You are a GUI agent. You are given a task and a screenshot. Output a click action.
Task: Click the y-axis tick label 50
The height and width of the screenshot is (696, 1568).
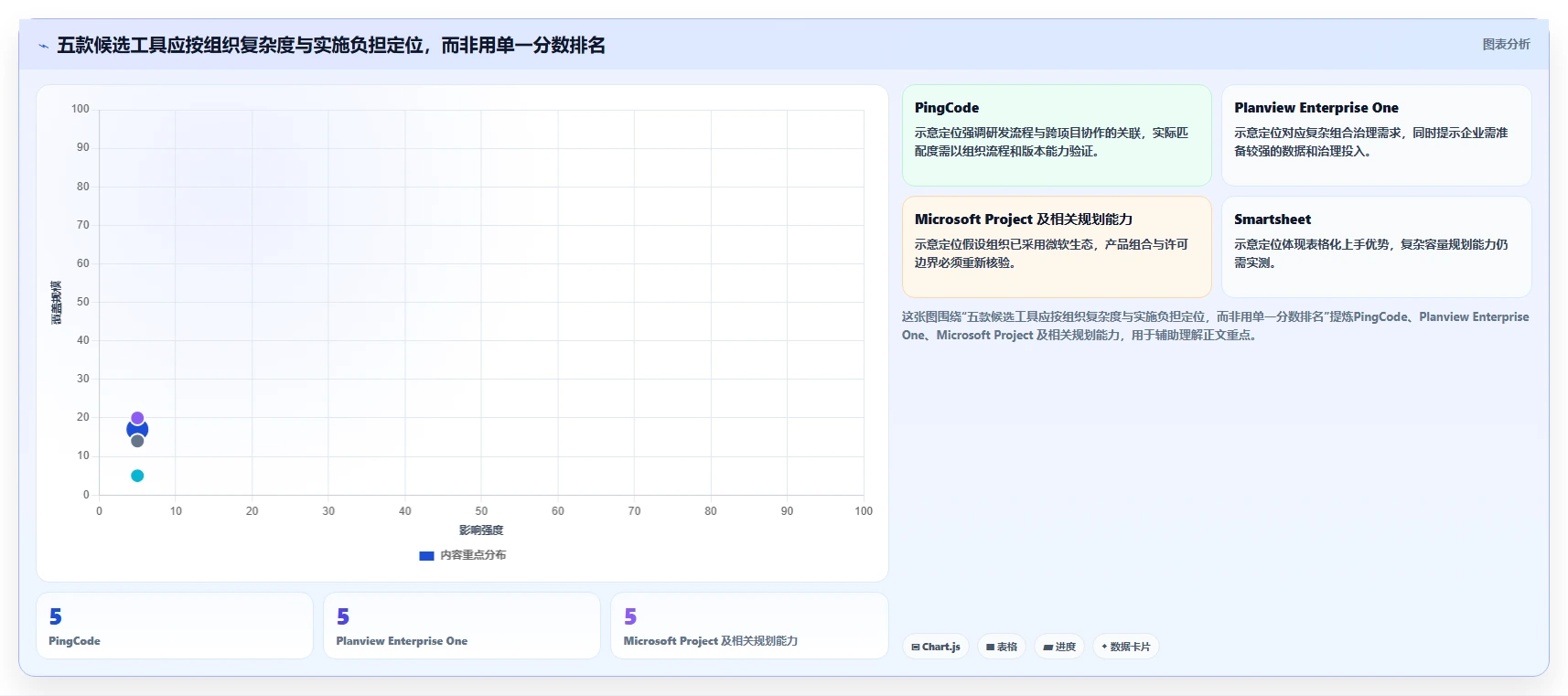click(x=83, y=302)
